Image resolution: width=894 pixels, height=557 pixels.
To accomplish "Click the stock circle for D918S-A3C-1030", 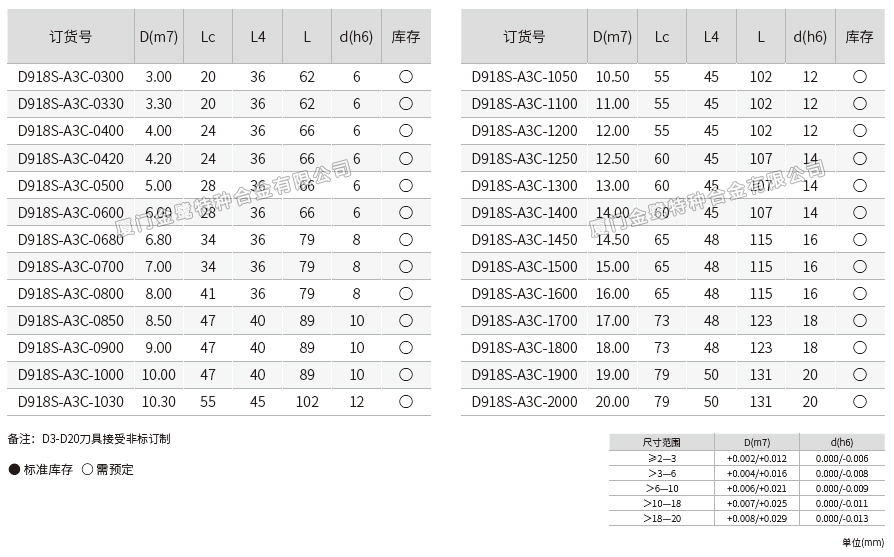I will click(x=406, y=402).
